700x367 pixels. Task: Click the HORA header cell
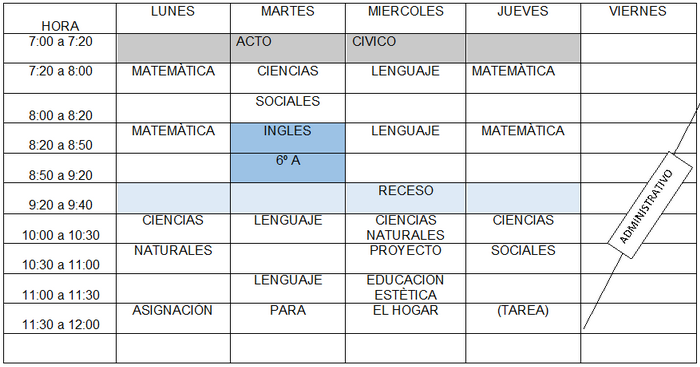click(x=60, y=18)
